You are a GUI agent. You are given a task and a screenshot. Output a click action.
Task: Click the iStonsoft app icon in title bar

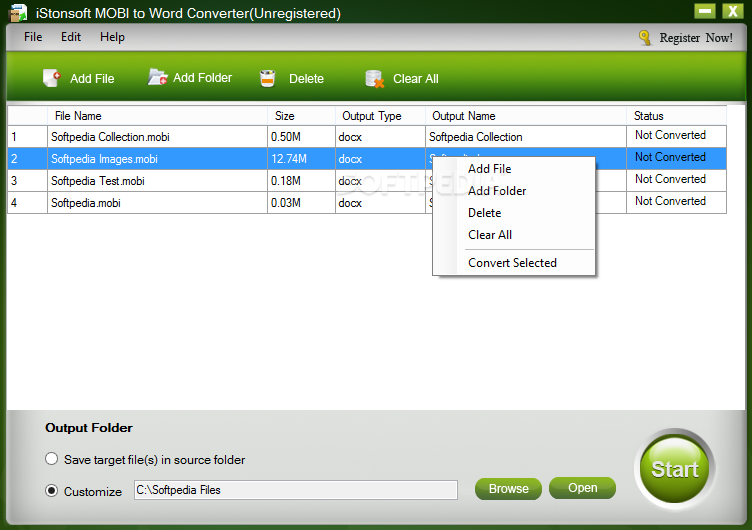pyautogui.click(x=18, y=13)
